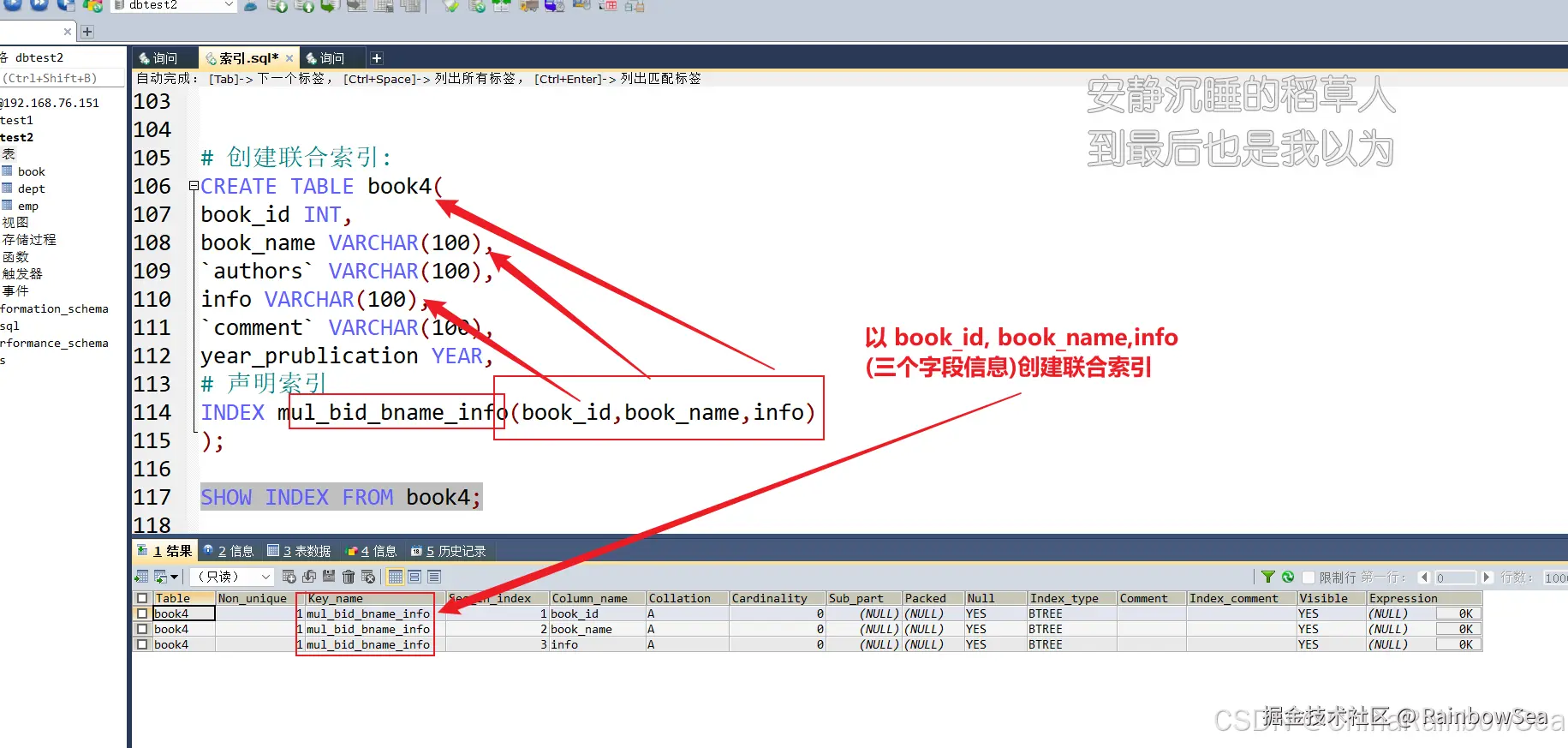Sort by the Cardinality column header

[x=777, y=598]
